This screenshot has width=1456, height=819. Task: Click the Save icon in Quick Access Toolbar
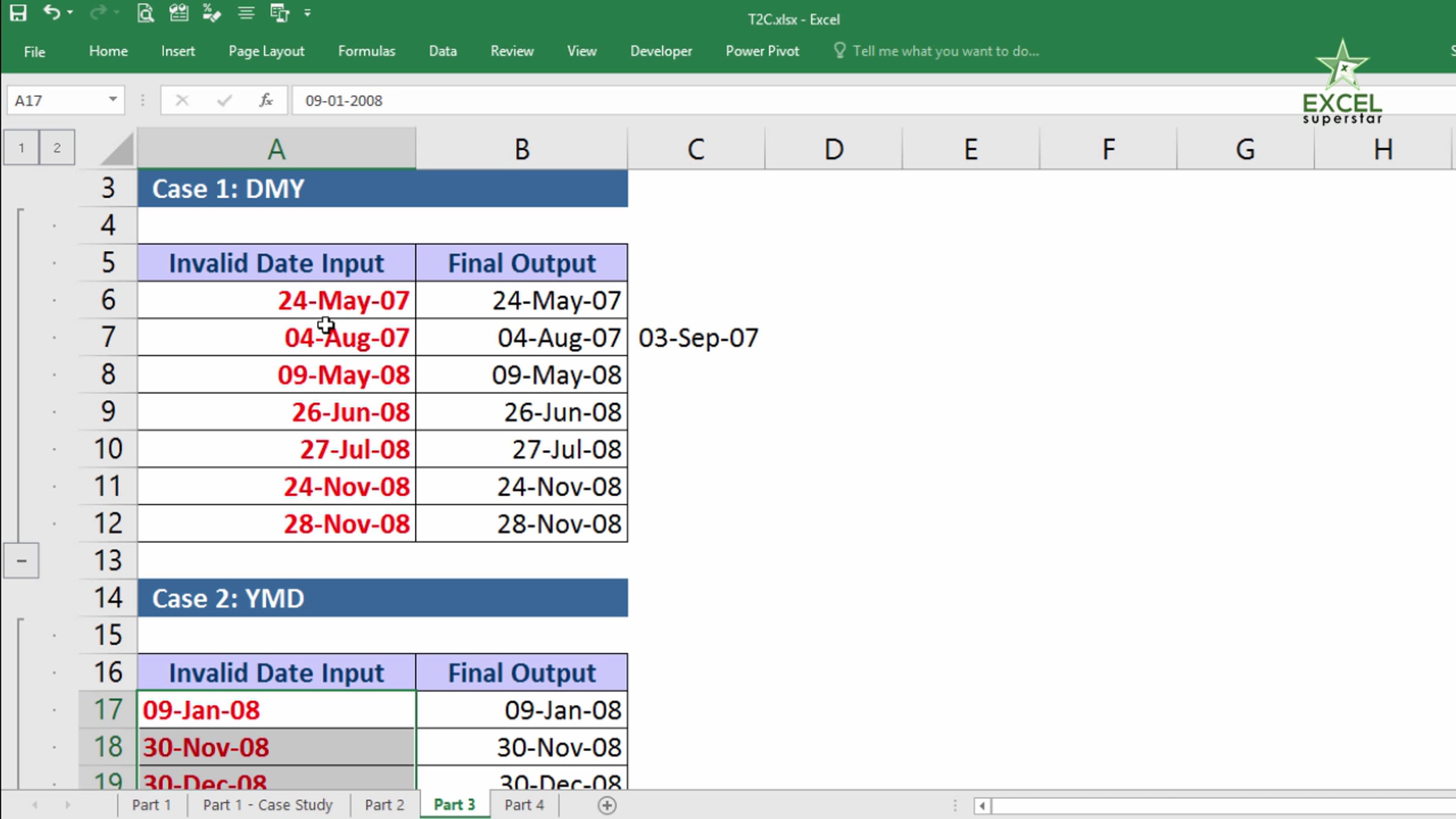(18, 13)
